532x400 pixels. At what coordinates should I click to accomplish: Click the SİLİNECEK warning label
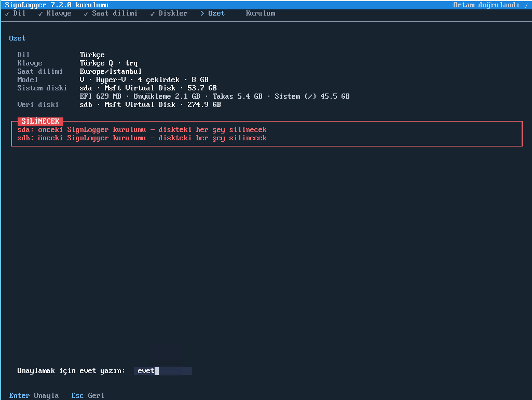tap(40, 121)
